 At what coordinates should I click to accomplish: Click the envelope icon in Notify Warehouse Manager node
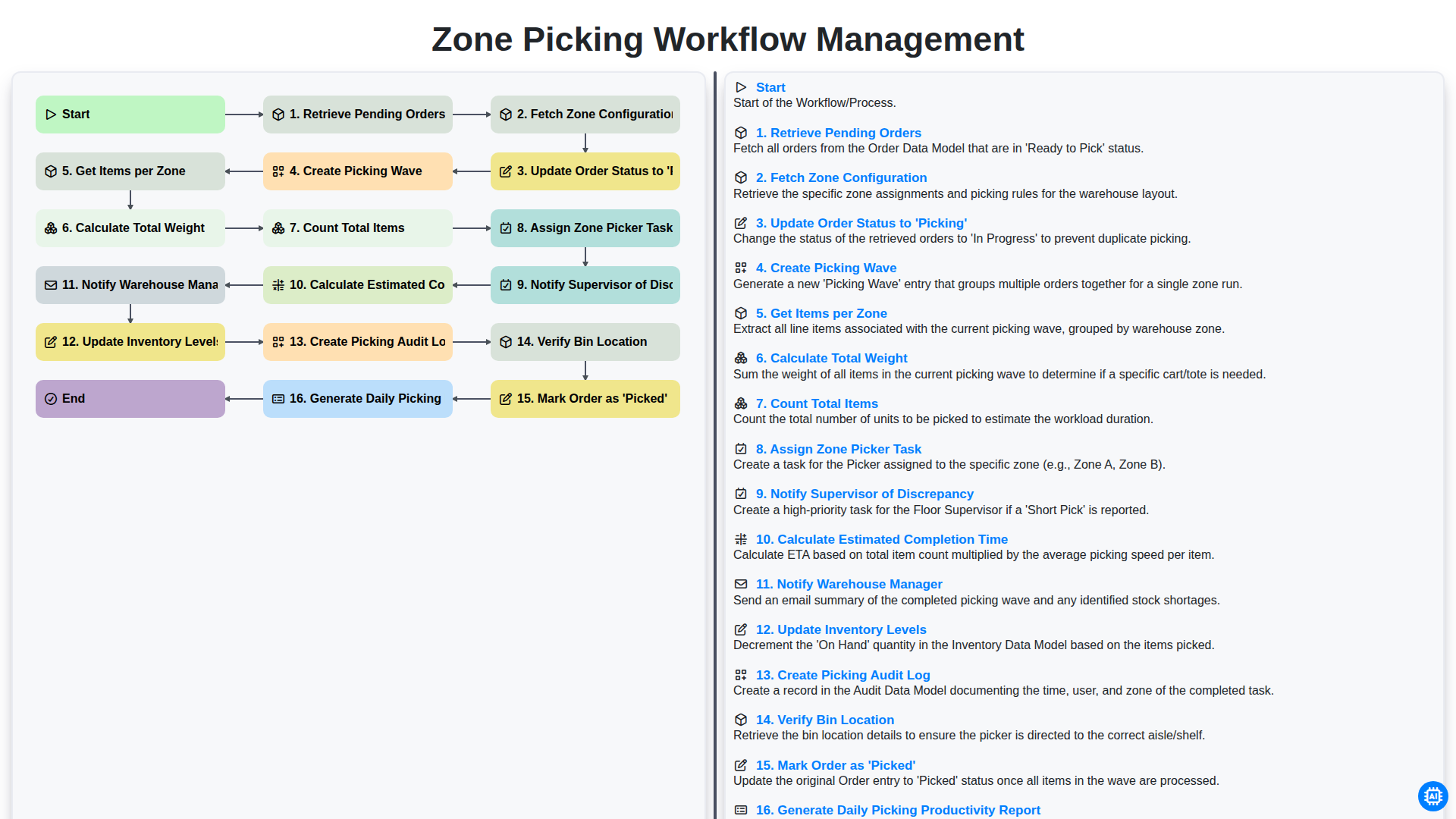[x=51, y=285]
